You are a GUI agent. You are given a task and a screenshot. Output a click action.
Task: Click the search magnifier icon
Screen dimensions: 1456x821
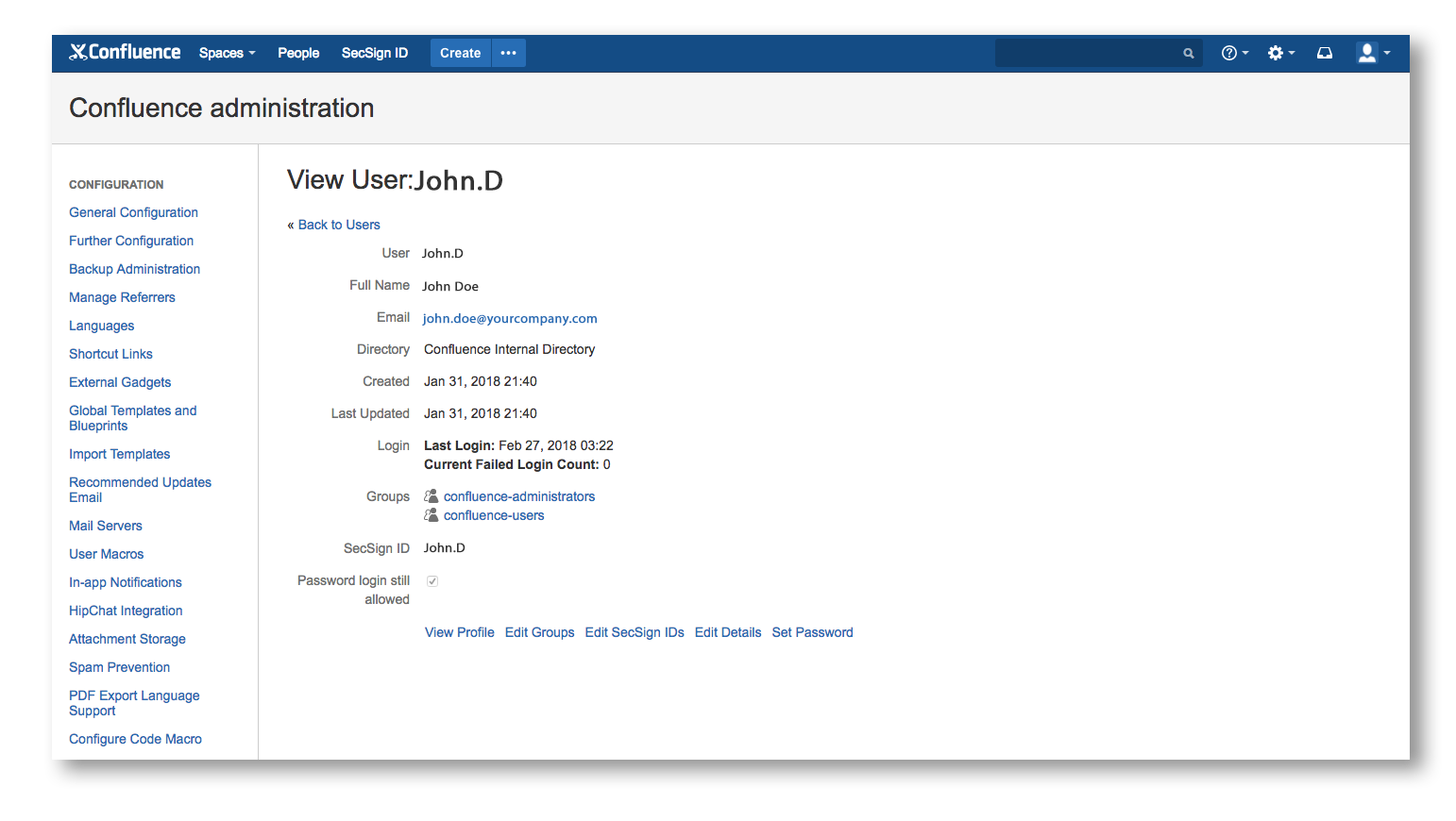coord(1188,53)
